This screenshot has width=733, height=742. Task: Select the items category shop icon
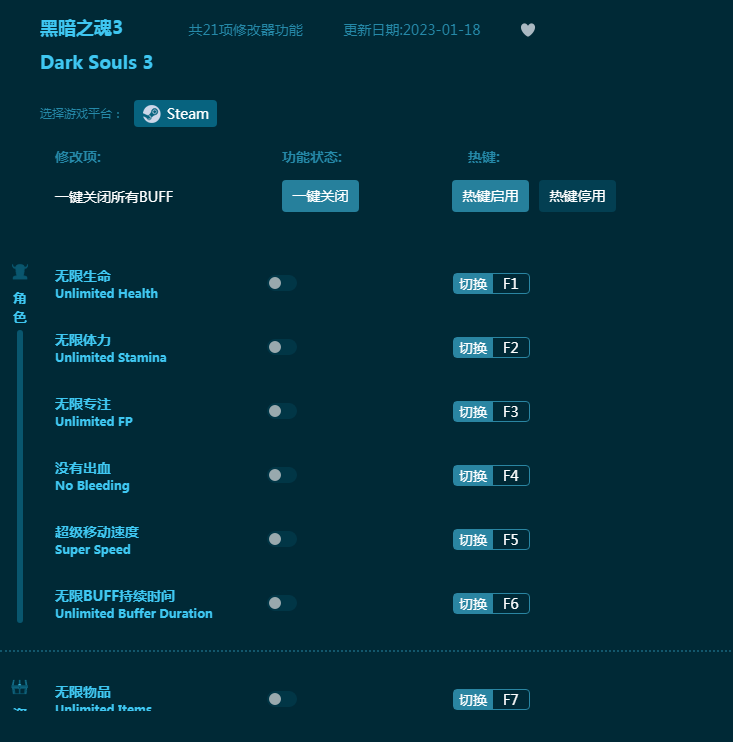pyautogui.click(x=20, y=687)
